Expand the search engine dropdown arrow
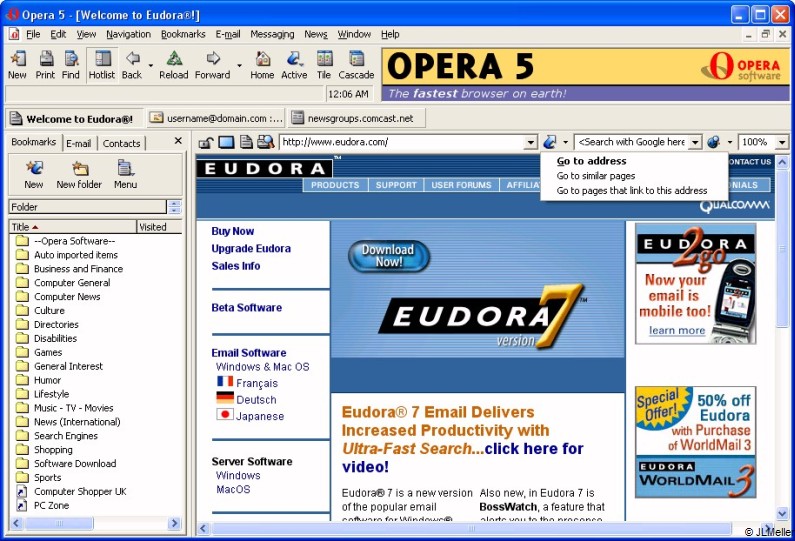Screen dimensions: 795x541 pos(695,142)
